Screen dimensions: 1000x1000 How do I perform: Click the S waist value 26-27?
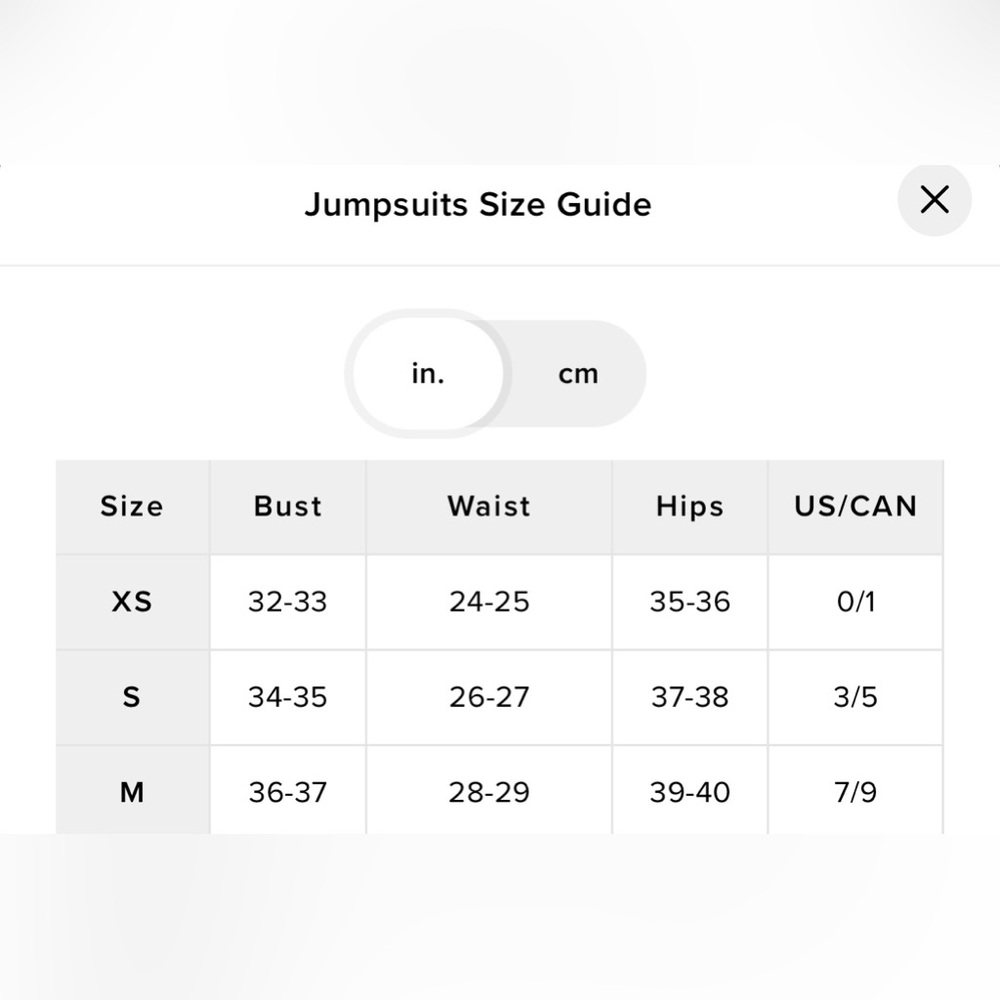click(x=489, y=697)
